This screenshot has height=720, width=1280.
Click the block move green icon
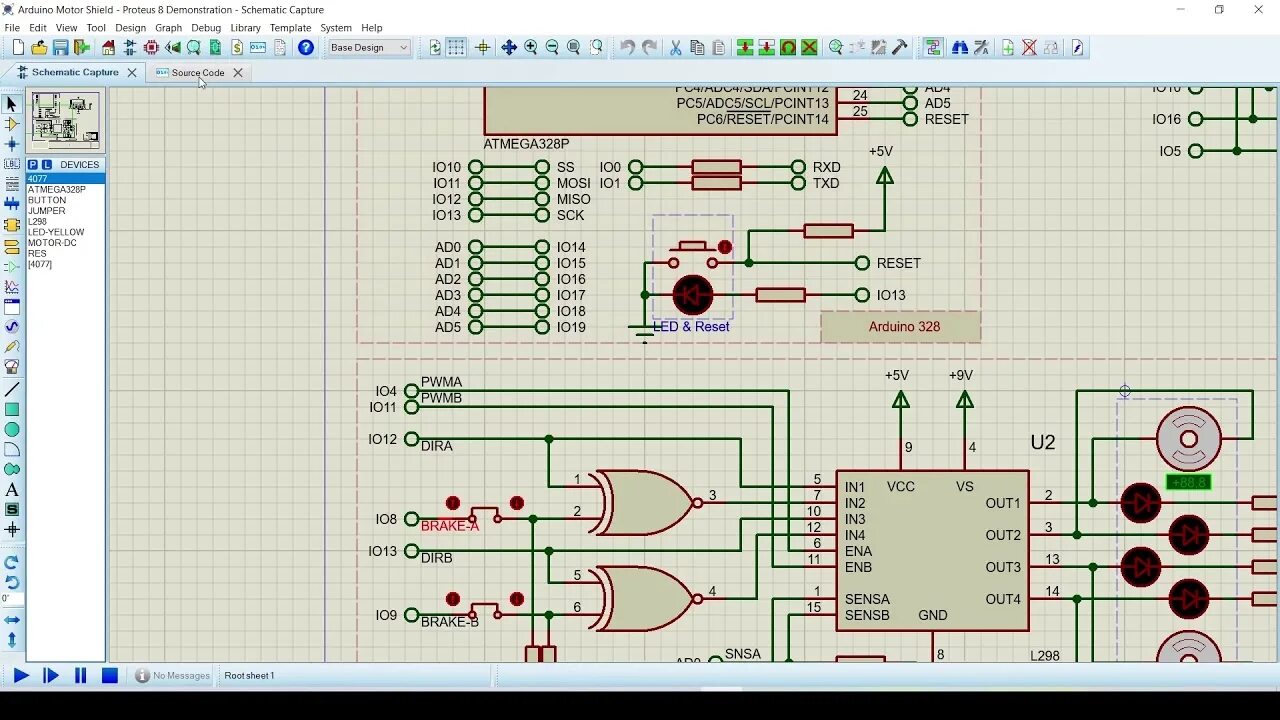(x=767, y=48)
